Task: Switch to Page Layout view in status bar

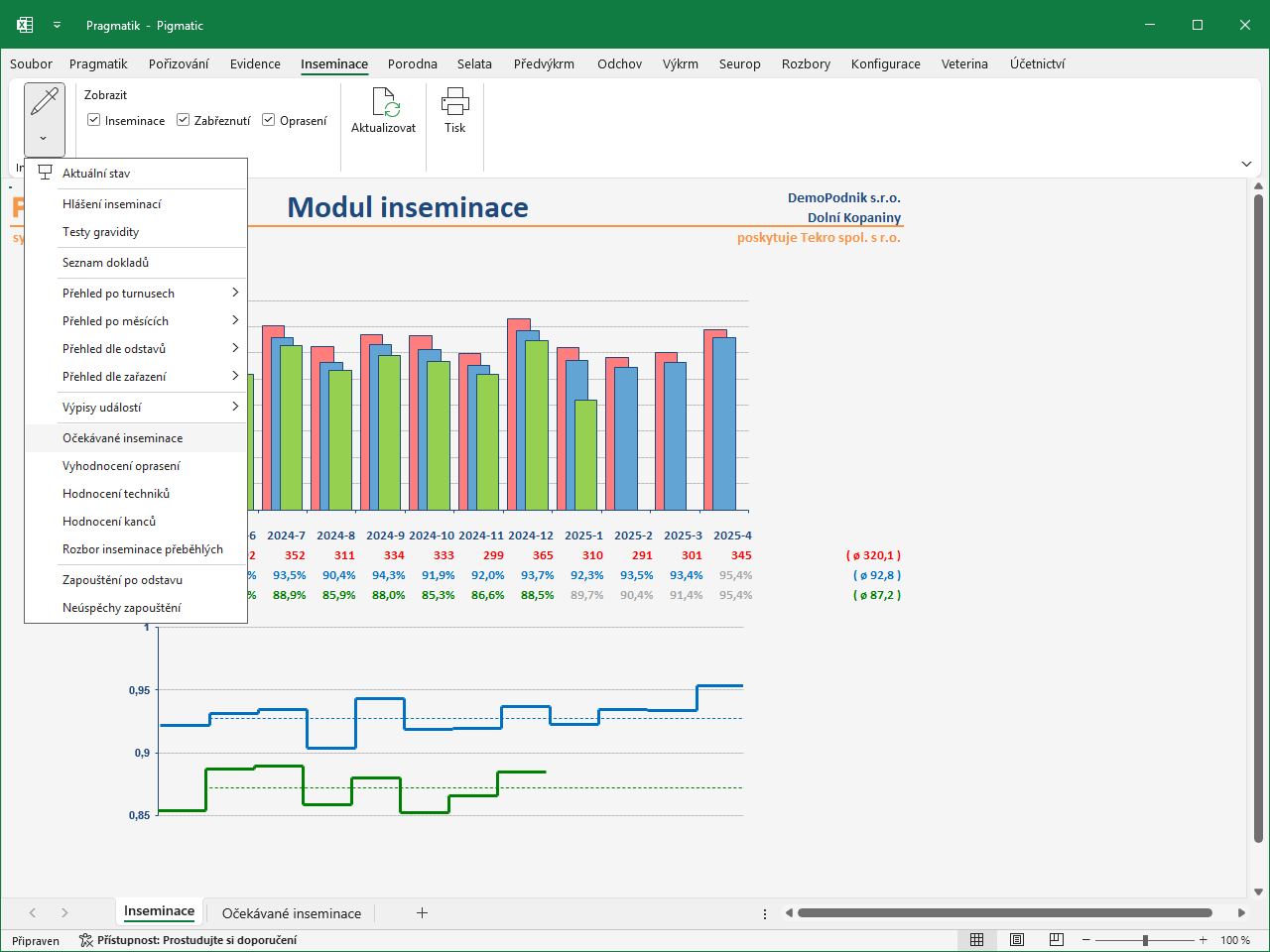Action: (x=1017, y=940)
